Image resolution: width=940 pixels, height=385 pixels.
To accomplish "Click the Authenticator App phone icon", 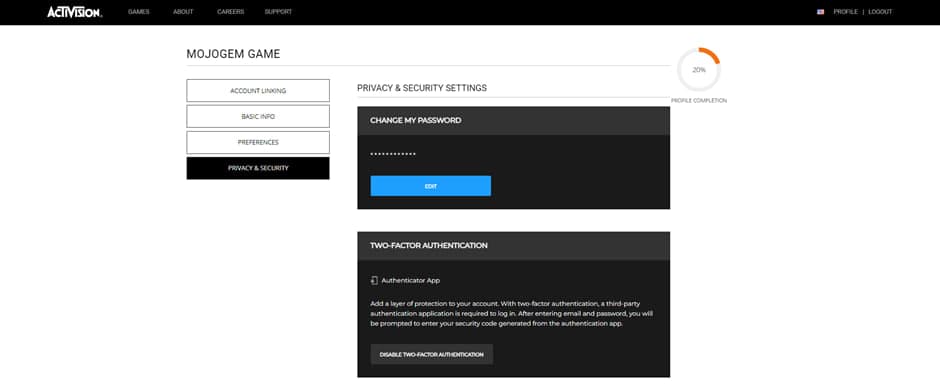I will [373, 280].
